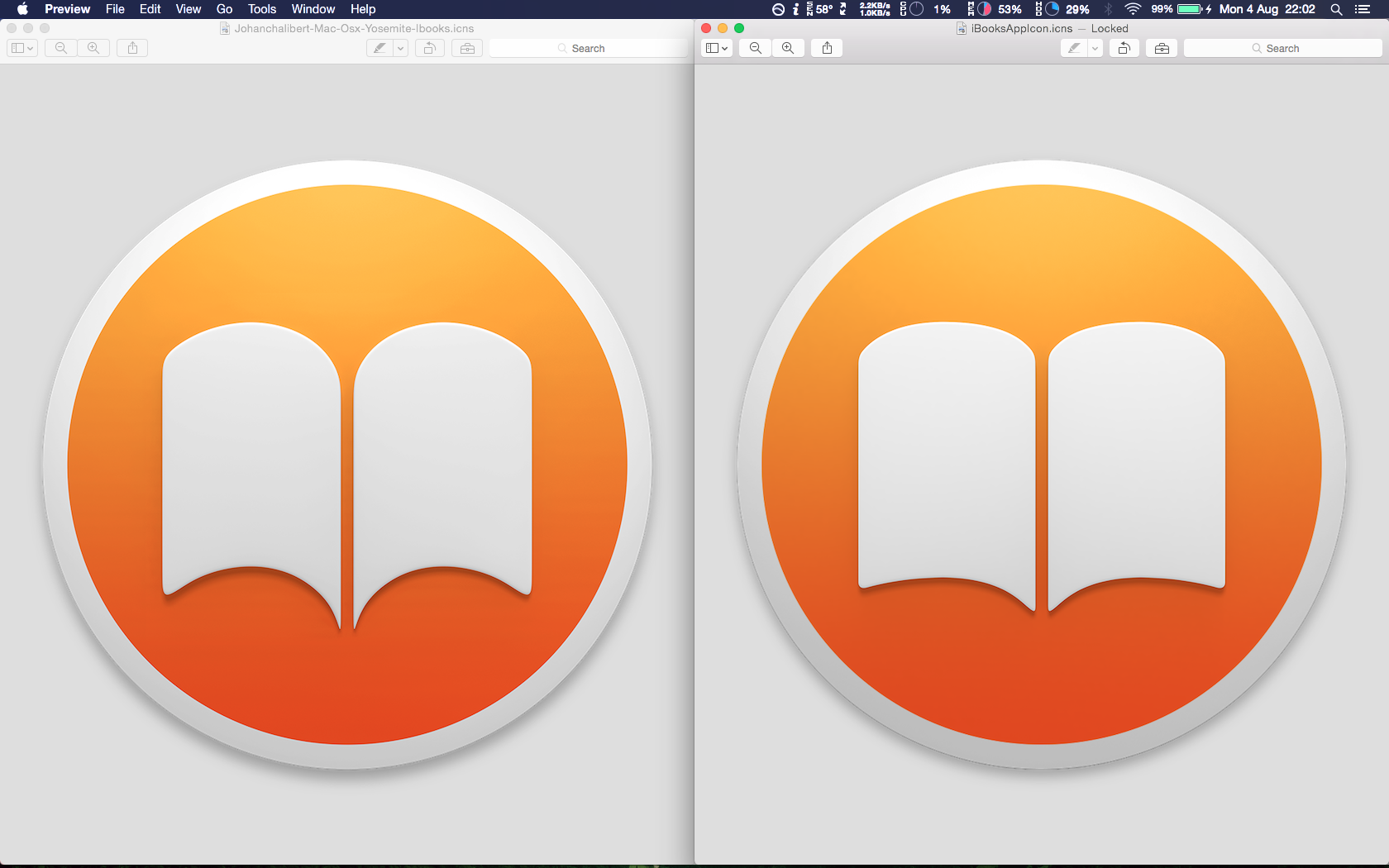The height and width of the screenshot is (868, 1389).
Task: Click the Wi-Fi status icon
Action: click(1134, 9)
